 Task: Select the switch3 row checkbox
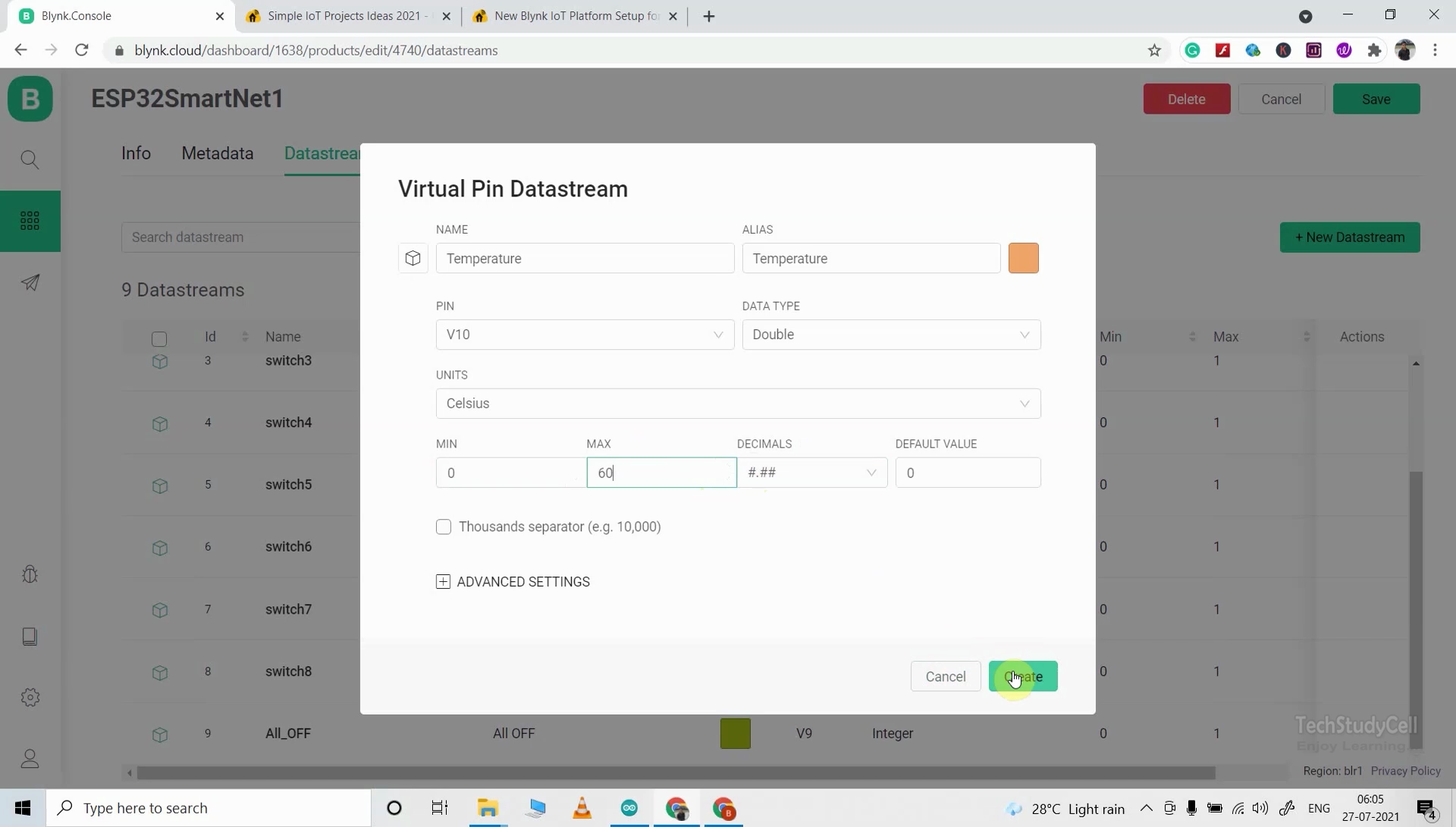click(159, 362)
